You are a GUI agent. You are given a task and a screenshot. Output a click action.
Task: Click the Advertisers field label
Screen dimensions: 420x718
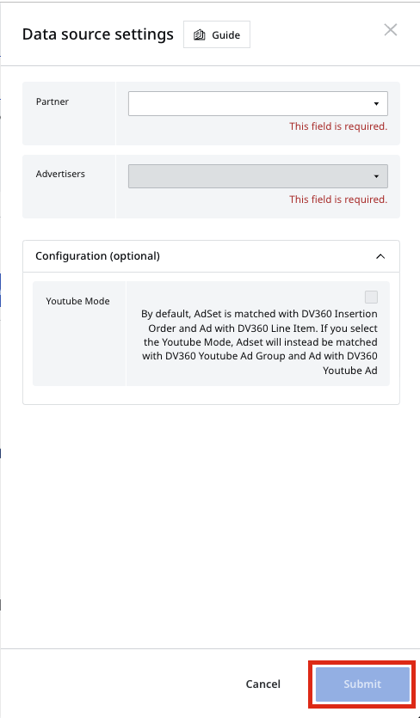point(60,174)
